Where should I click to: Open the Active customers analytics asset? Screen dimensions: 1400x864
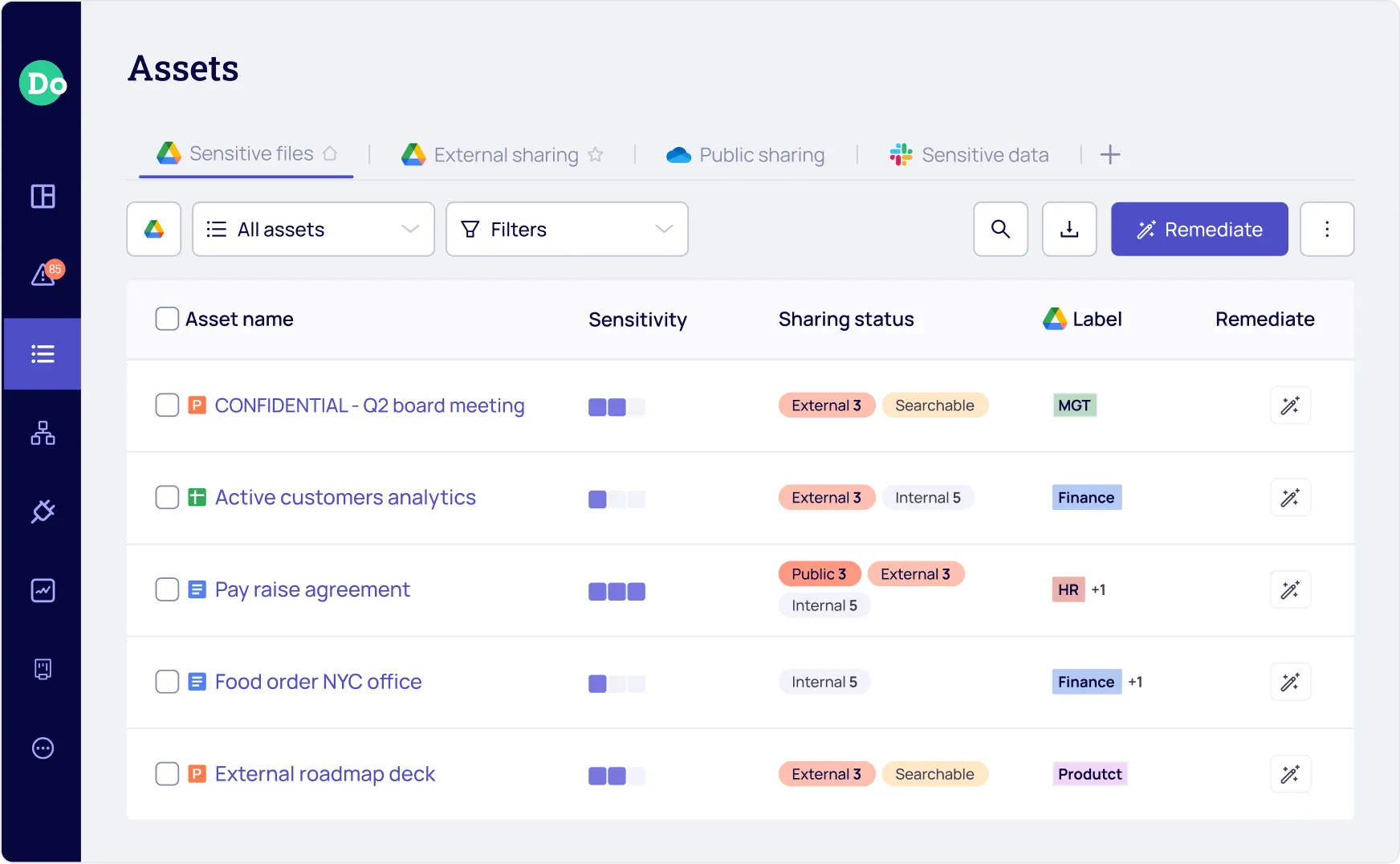(344, 497)
